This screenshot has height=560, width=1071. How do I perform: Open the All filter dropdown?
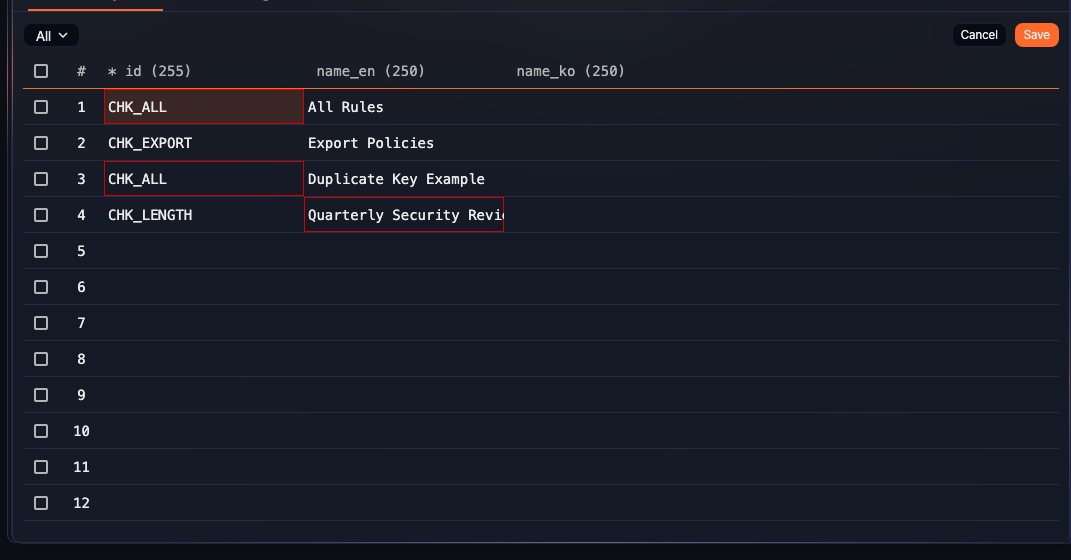point(51,36)
